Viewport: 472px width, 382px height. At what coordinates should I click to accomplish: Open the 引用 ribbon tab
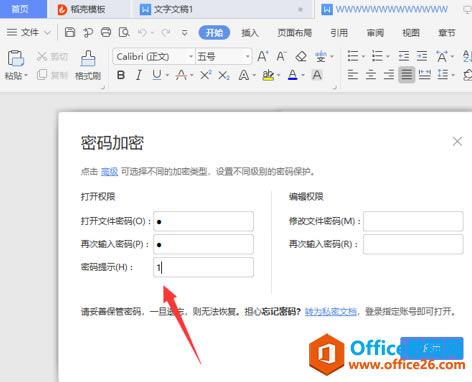click(339, 33)
